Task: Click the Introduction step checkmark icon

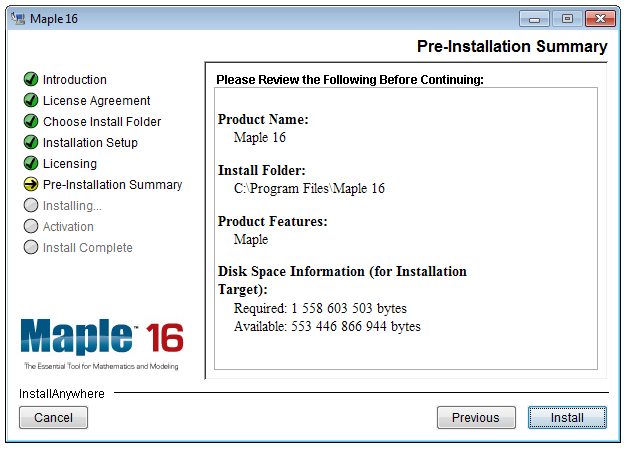Action: (x=31, y=79)
